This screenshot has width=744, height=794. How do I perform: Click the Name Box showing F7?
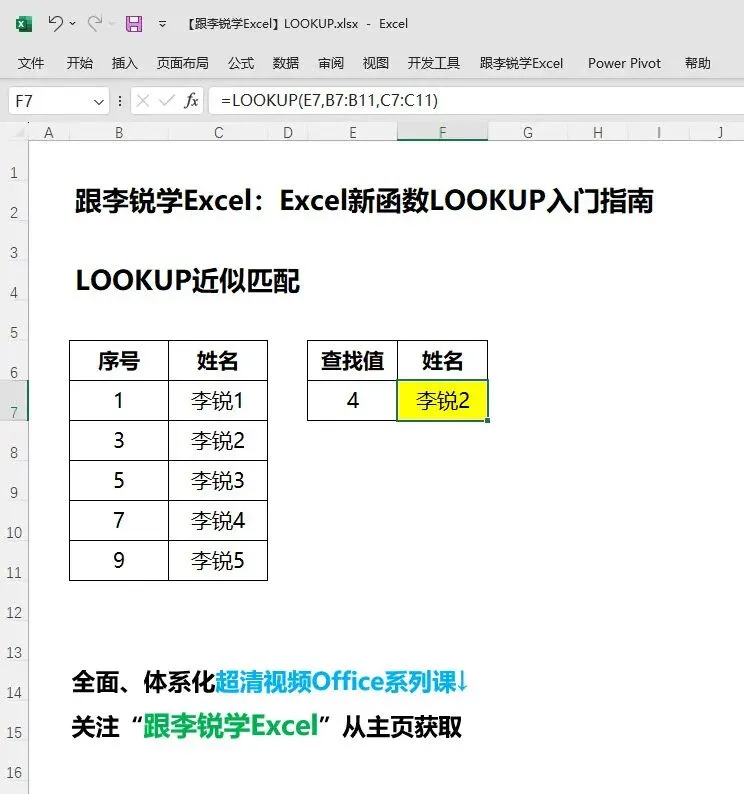[x=49, y=101]
